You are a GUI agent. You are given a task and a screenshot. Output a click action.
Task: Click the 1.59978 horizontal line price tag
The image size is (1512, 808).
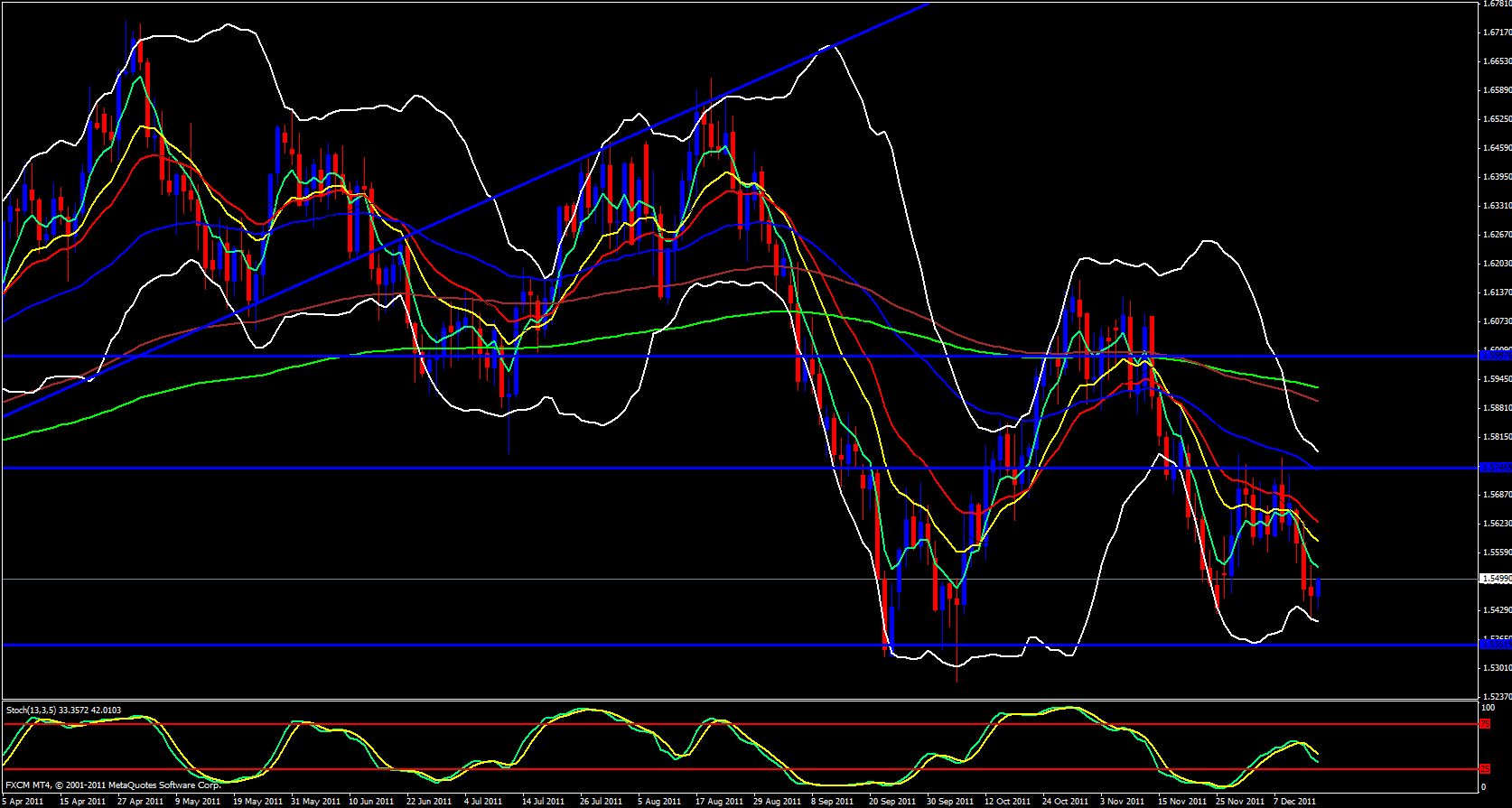(1495, 356)
